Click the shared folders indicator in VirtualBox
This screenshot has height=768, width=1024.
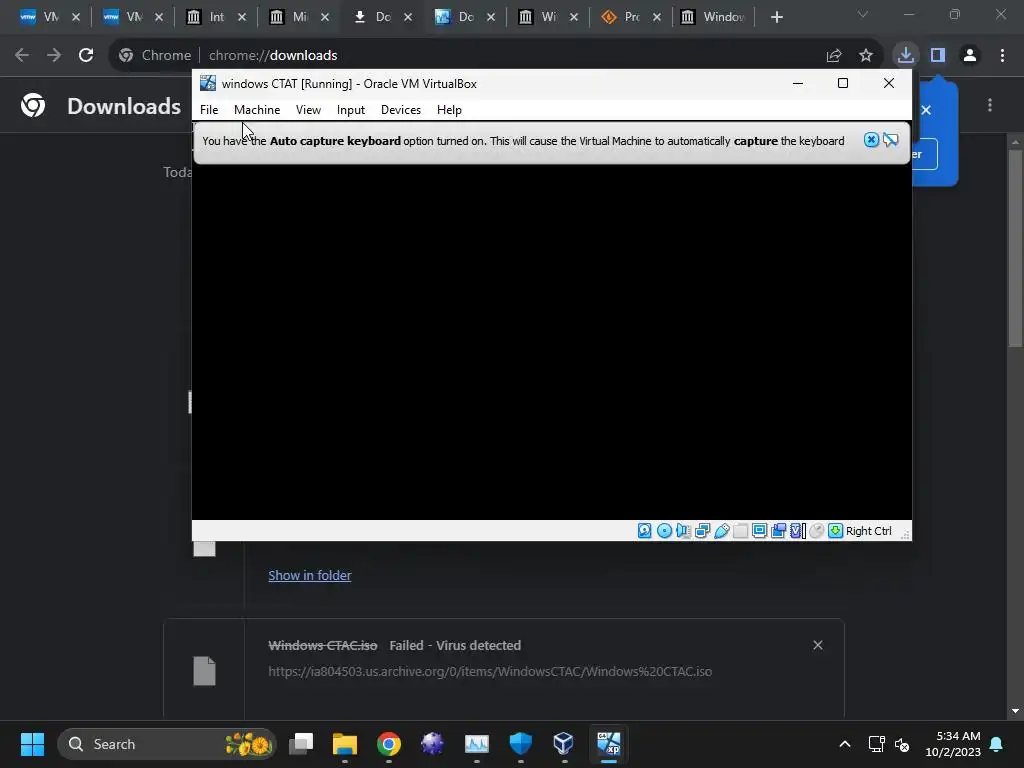point(741,531)
